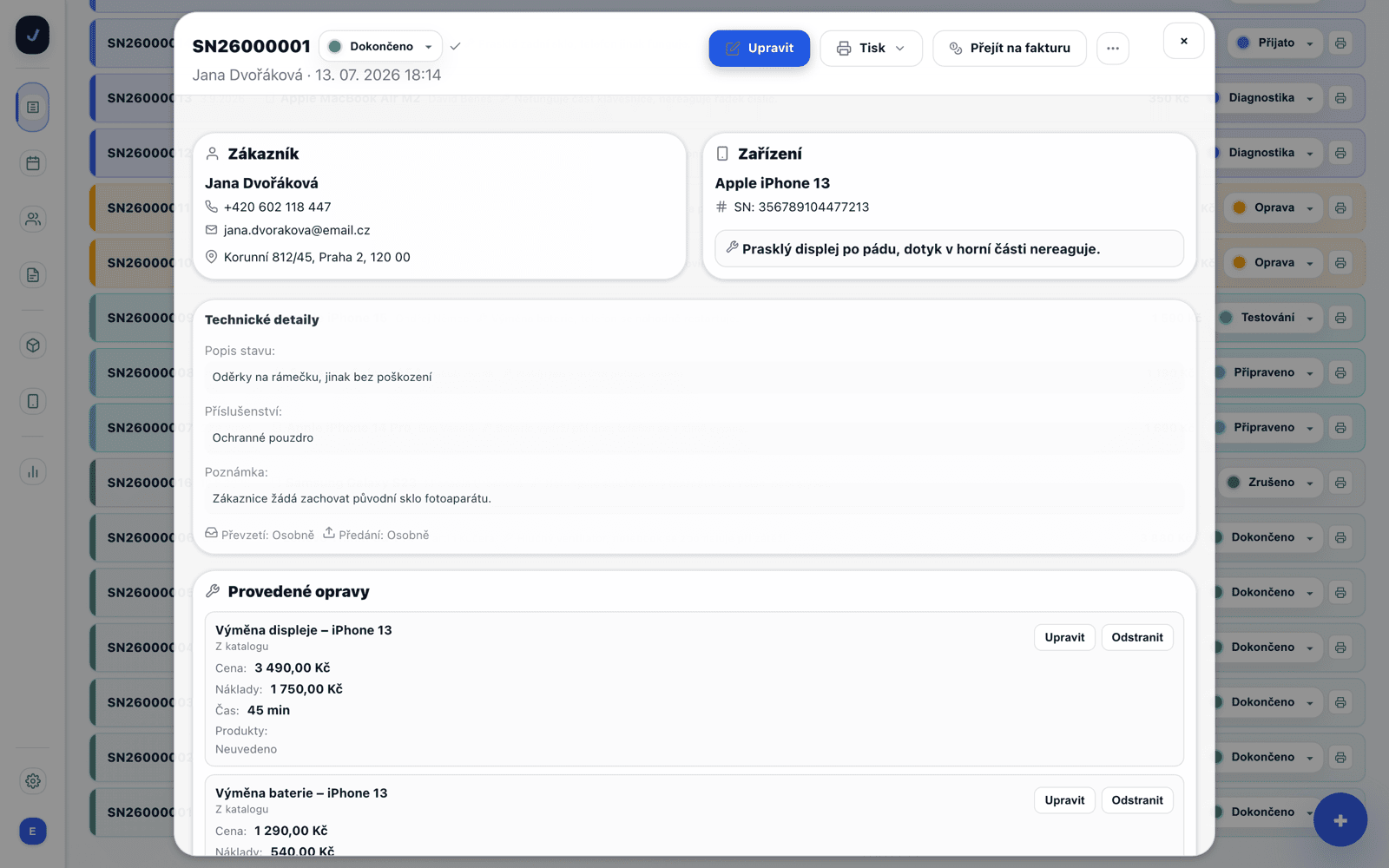The image size is (1389, 868).
Task: Click the serial number SN: 356789104477213
Action: tap(801, 207)
